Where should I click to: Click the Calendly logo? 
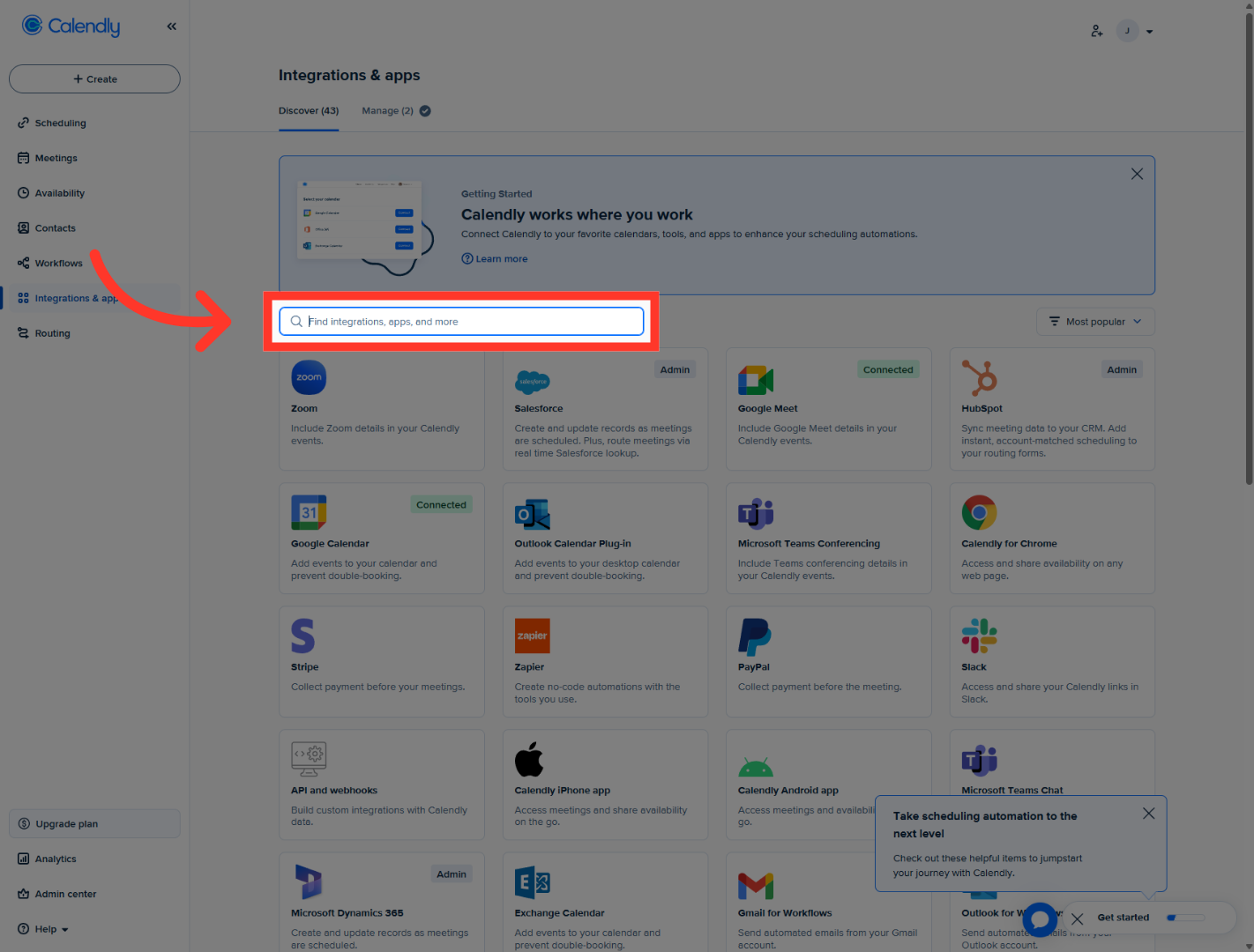[71, 26]
